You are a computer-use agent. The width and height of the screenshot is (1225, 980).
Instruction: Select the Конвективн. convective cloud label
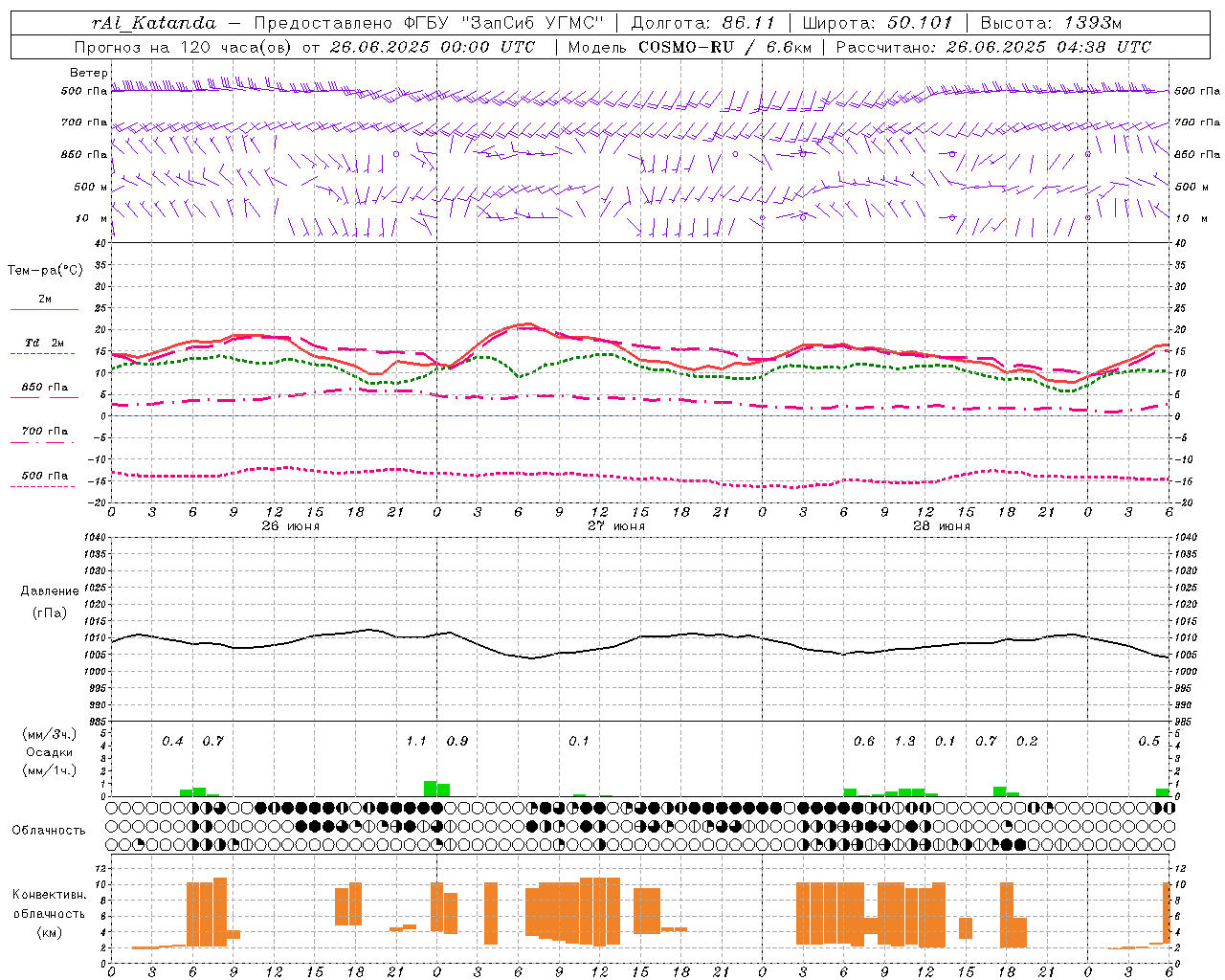pos(49,895)
